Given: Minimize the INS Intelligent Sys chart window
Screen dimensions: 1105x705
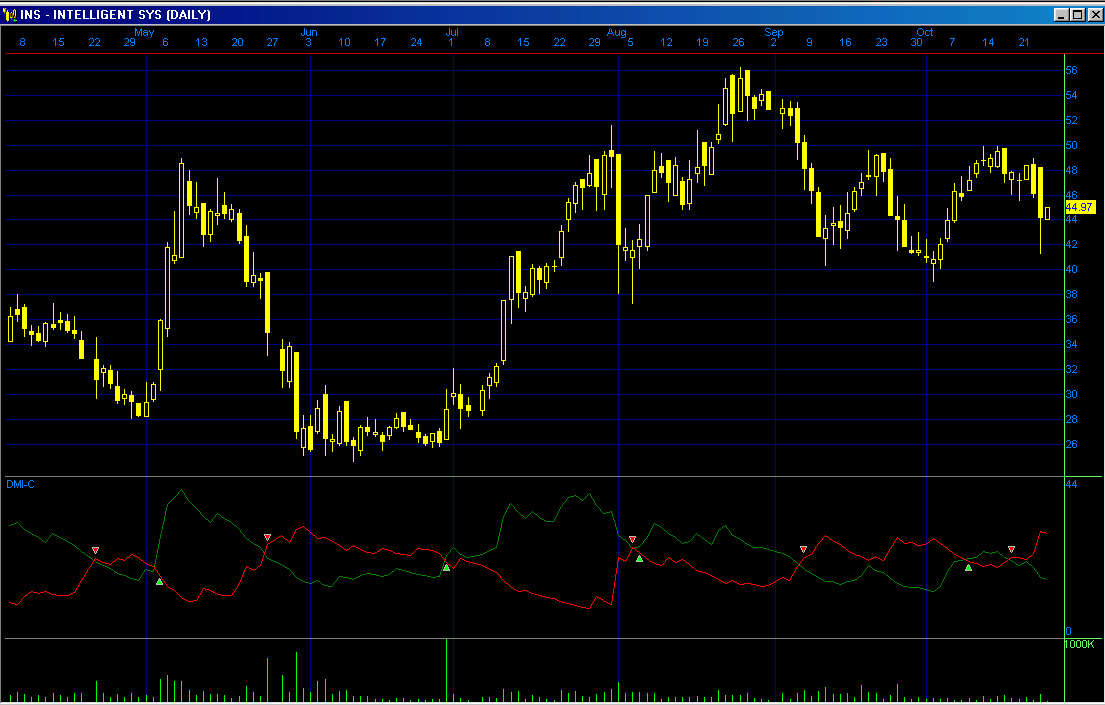Looking at the screenshot, I should click(1061, 15).
